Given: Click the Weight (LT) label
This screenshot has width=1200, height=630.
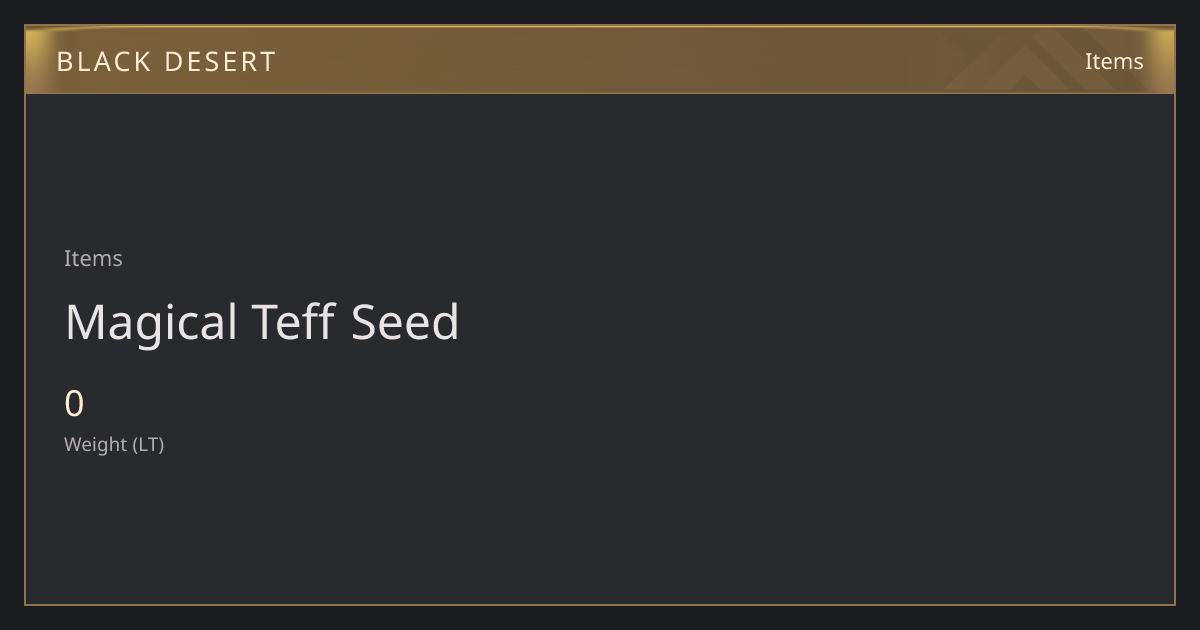Looking at the screenshot, I should tap(114, 444).
